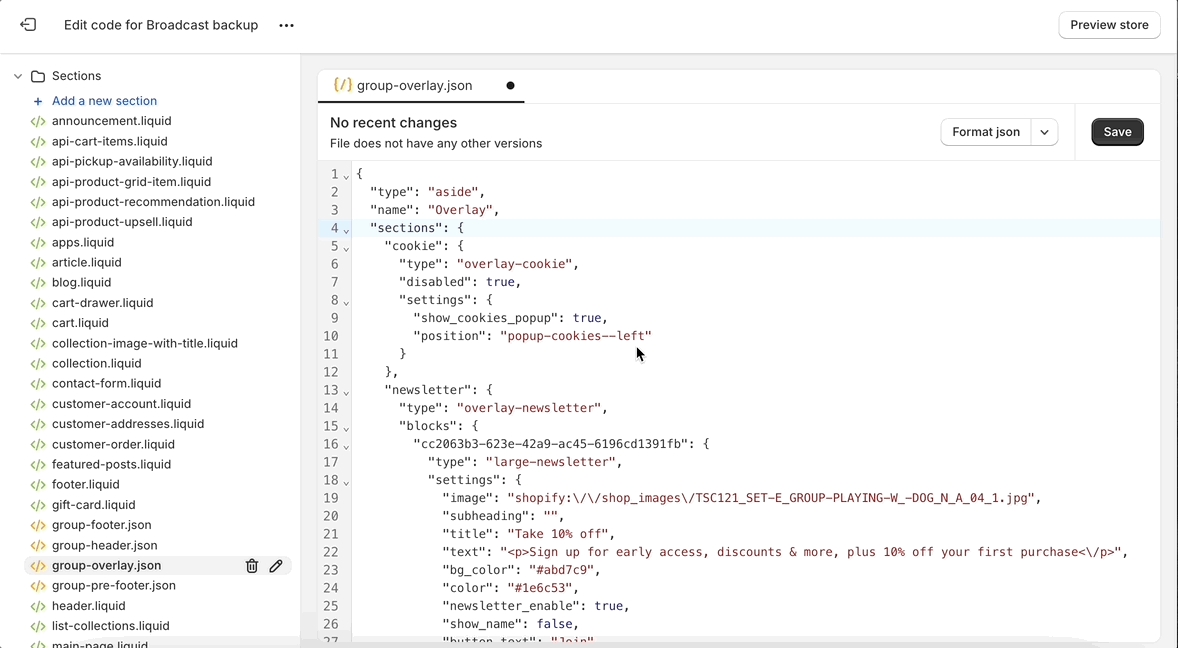Switch to the group-overlay.json tab
The image size is (1178, 648).
[414, 86]
